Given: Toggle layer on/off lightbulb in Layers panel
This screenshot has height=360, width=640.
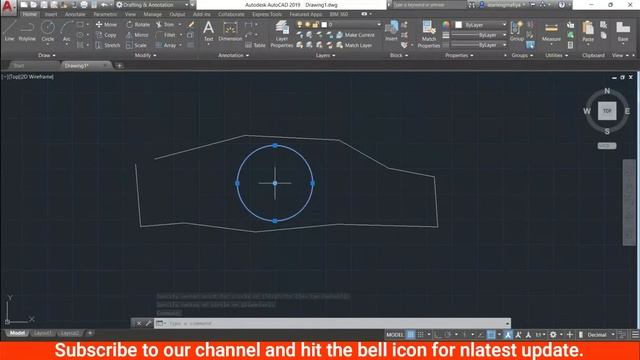Looking at the screenshot, I should tap(300, 24).
